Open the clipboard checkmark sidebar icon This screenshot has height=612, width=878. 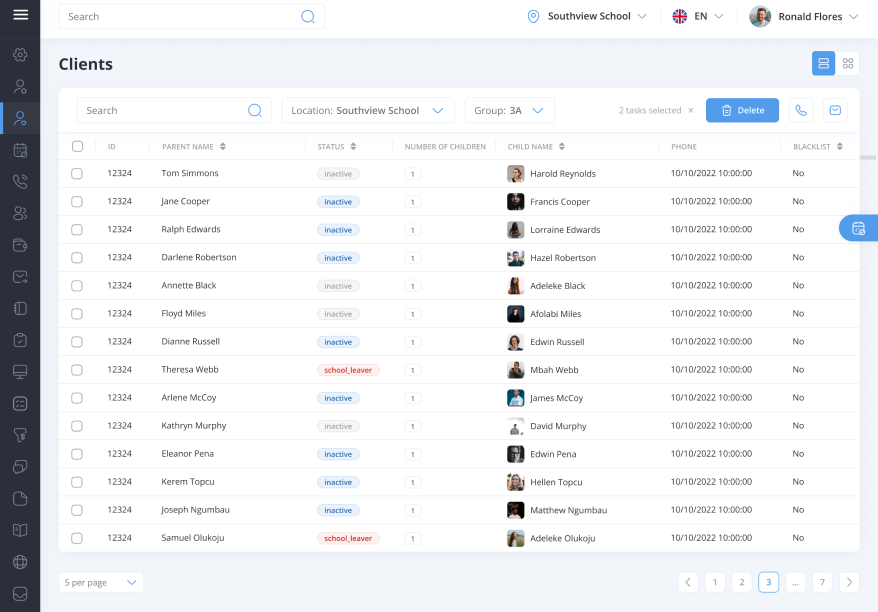click(20, 340)
